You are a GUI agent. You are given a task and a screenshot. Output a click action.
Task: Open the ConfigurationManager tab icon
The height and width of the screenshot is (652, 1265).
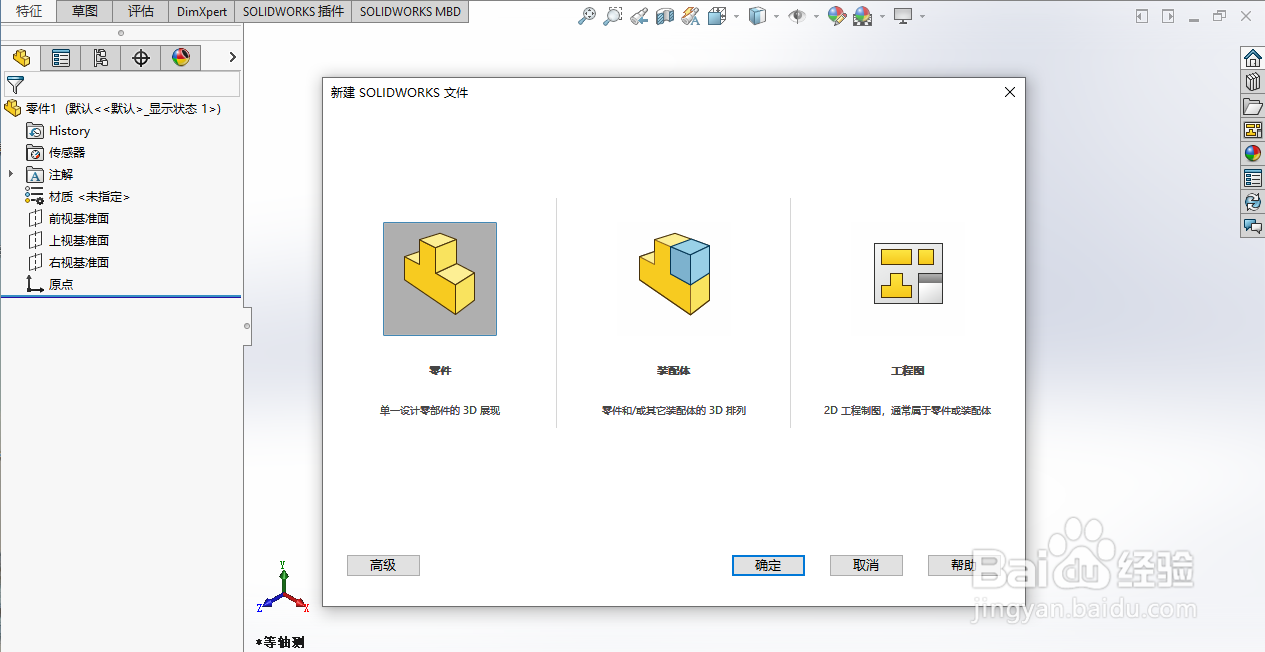(x=101, y=58)
